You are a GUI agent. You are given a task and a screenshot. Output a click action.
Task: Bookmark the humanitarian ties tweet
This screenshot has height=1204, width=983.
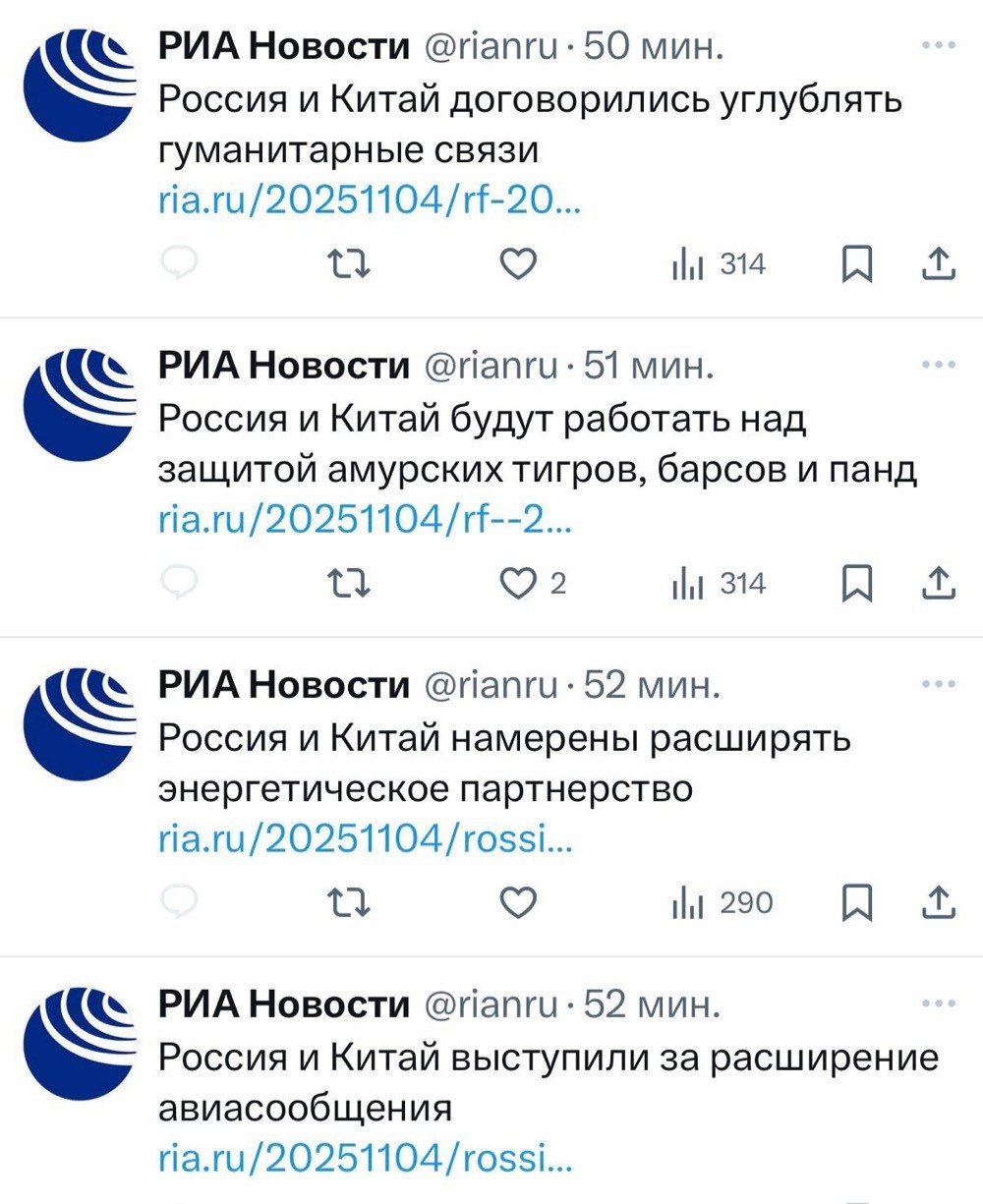coord(857,264)
